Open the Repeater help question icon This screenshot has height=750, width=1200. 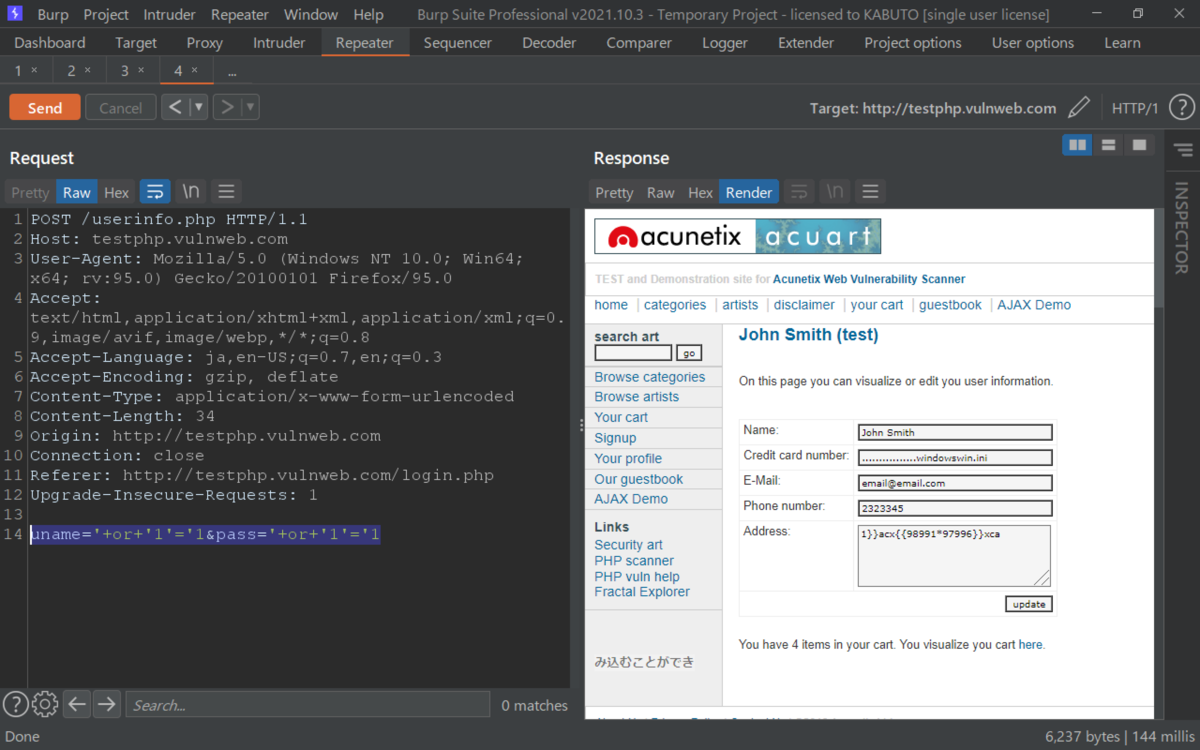coord(1181,108)
